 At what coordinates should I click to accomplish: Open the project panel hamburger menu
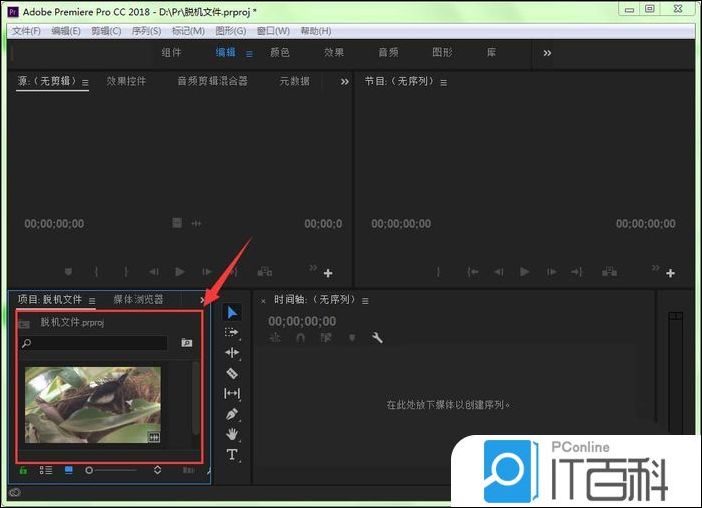(92, 299)
